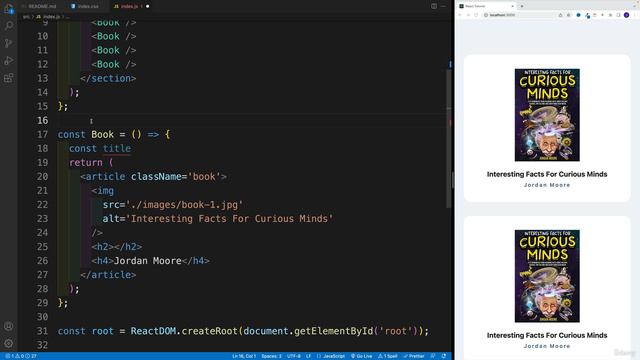This screenshot has height=360, width=640.
Task: Click the src image path on line 22
Action: coord(184,205)
